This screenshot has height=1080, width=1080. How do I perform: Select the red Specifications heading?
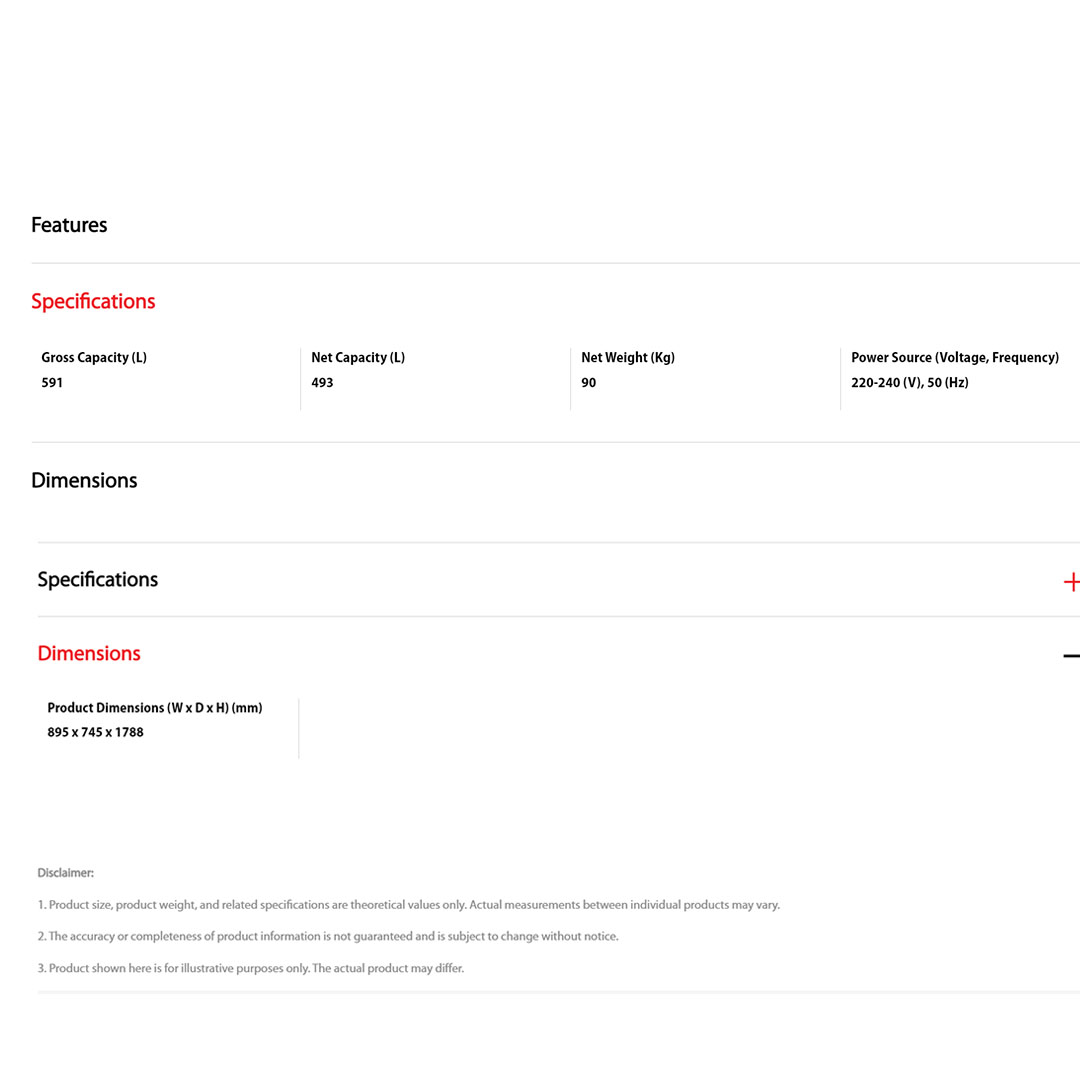pyautogui.click(x=93, y=301)
